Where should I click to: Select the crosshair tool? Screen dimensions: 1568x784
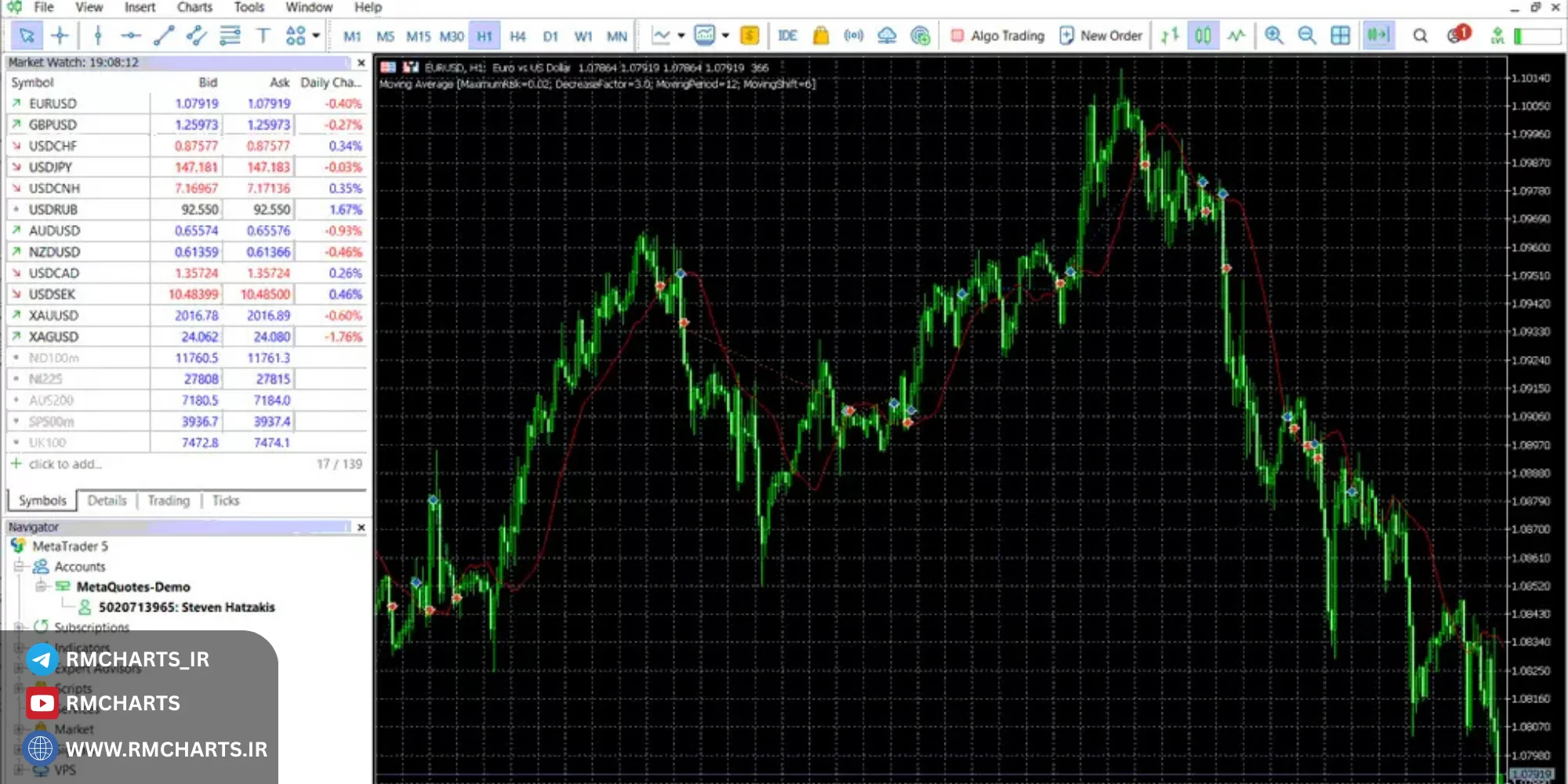[60, 35]
